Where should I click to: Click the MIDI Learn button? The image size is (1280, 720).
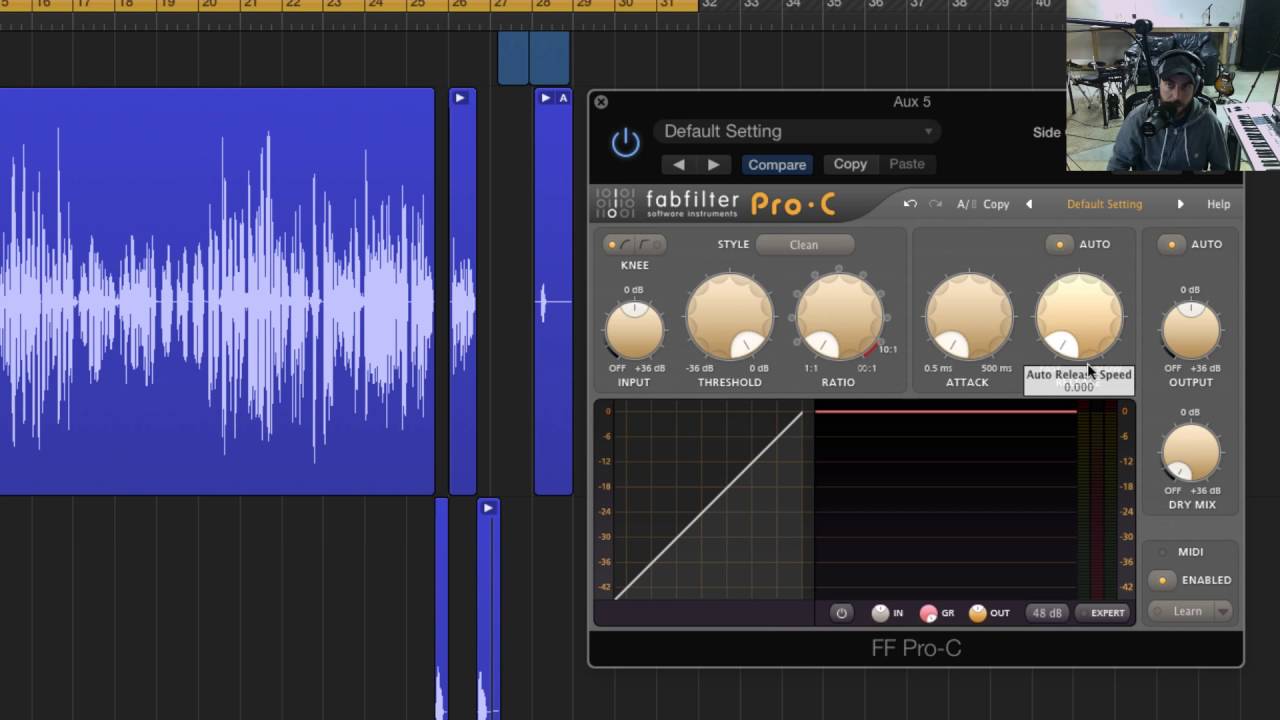1181,611
